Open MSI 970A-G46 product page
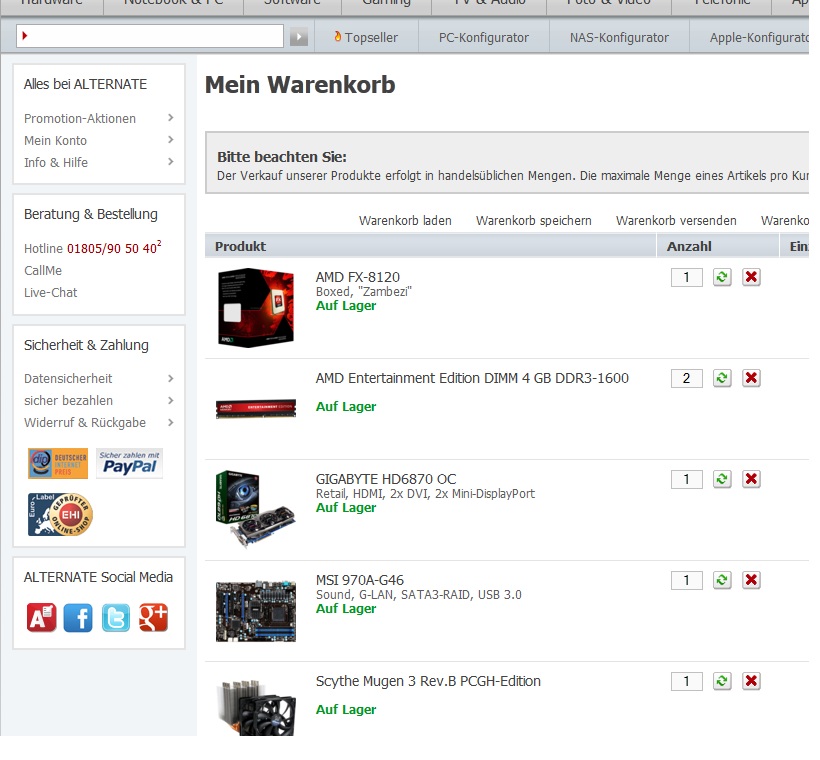The image size is (820, 760). 360,580
